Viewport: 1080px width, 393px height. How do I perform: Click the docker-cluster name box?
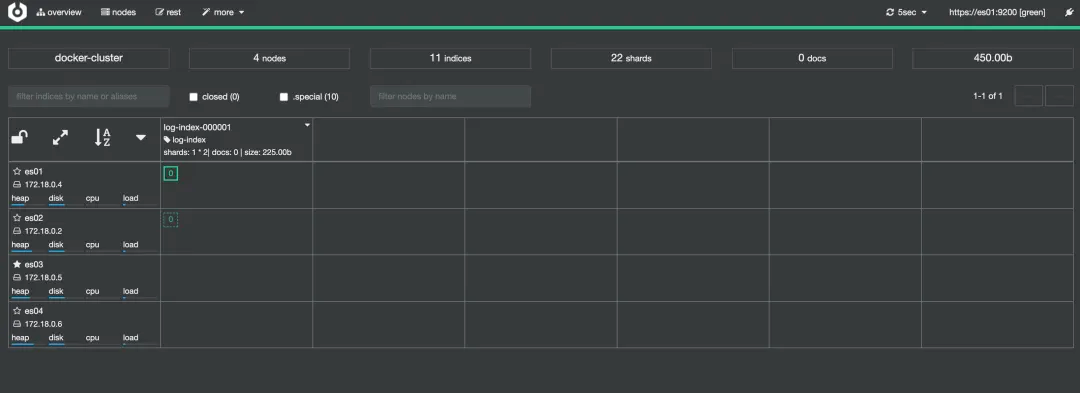(88, 59)
